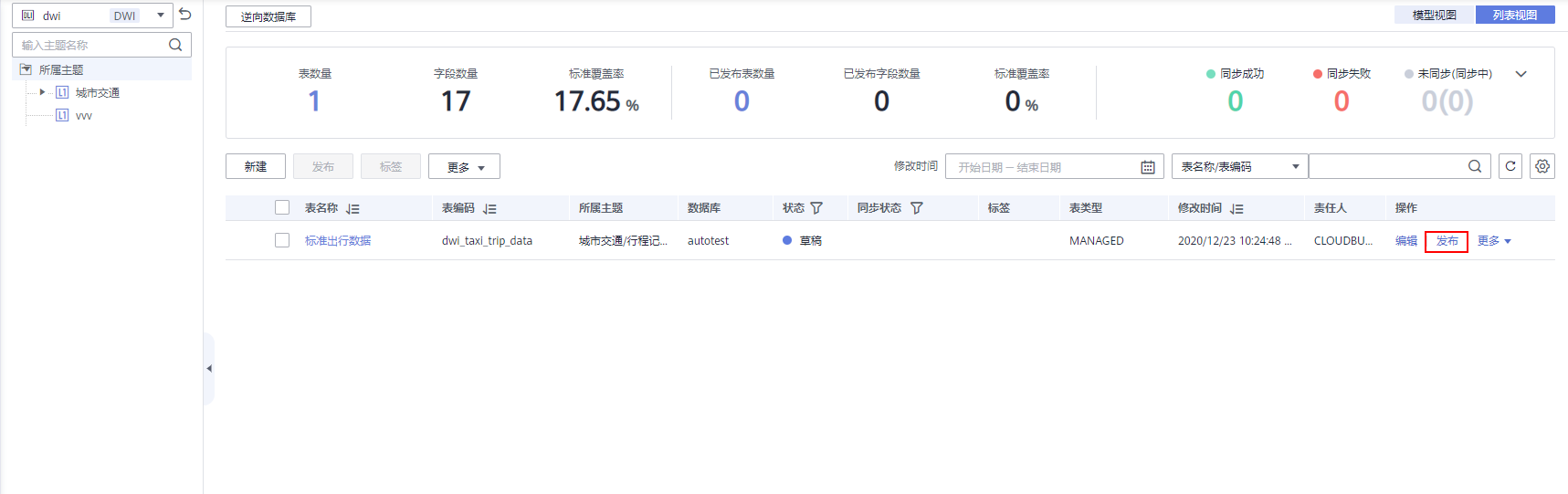
Task: Click the search magnifier in subject name box
Action: point(175,45)
